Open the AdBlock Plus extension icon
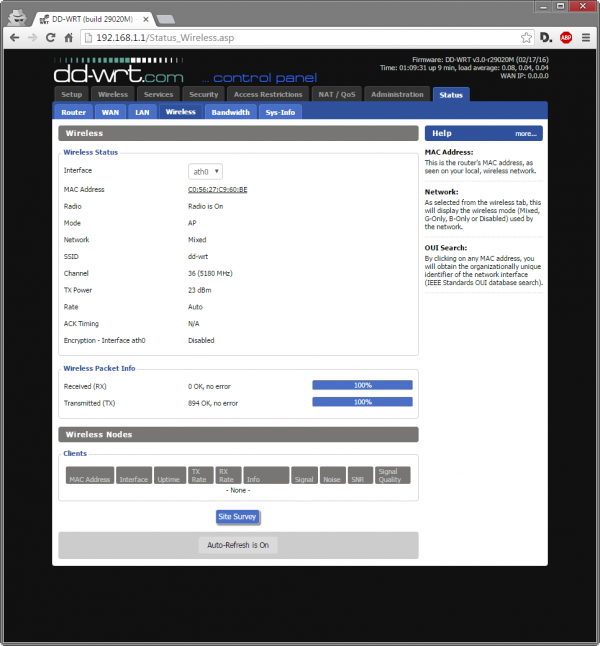 [566, 37]
